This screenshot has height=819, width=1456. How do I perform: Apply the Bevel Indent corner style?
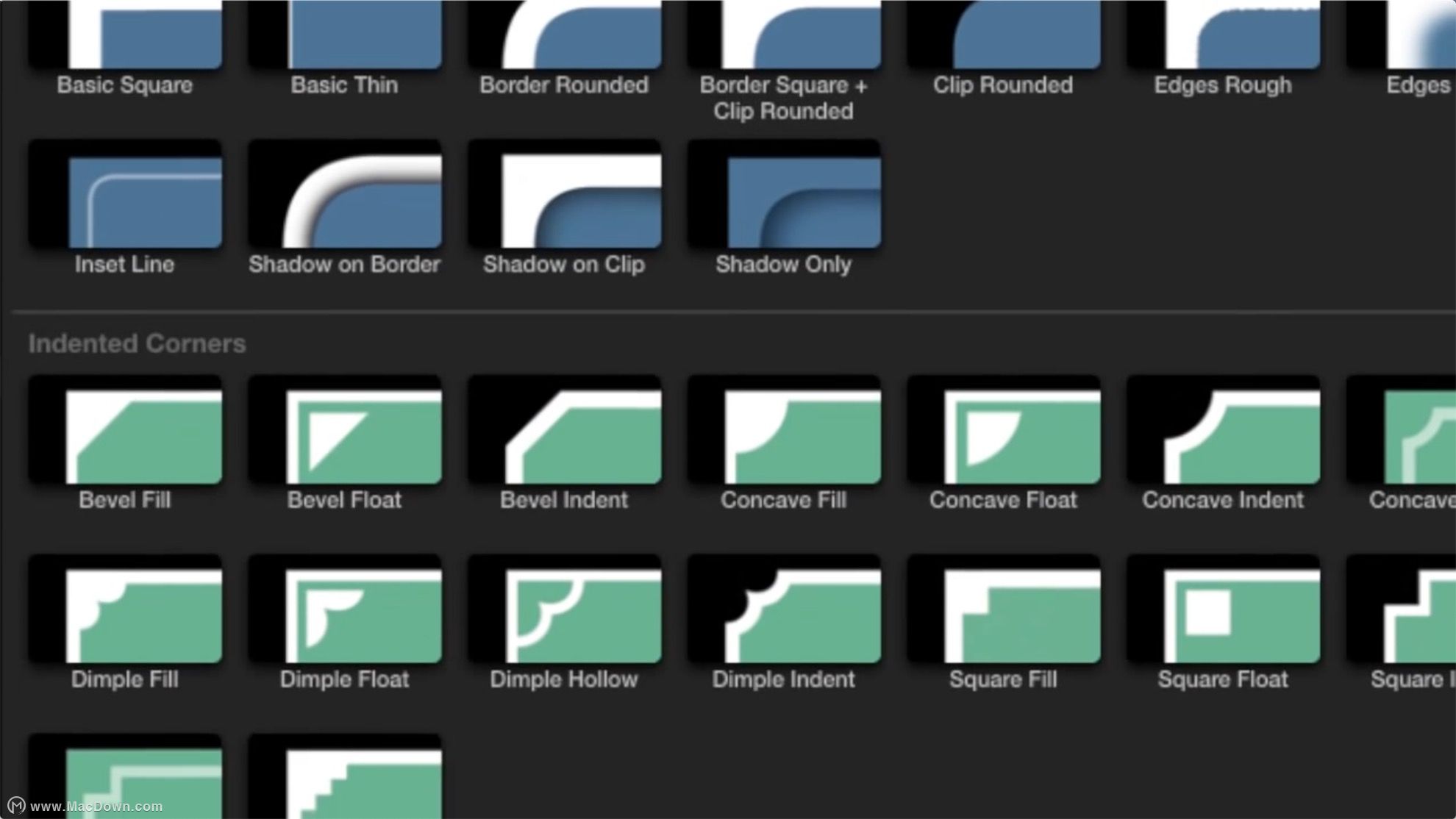click(x=564, y=432)
